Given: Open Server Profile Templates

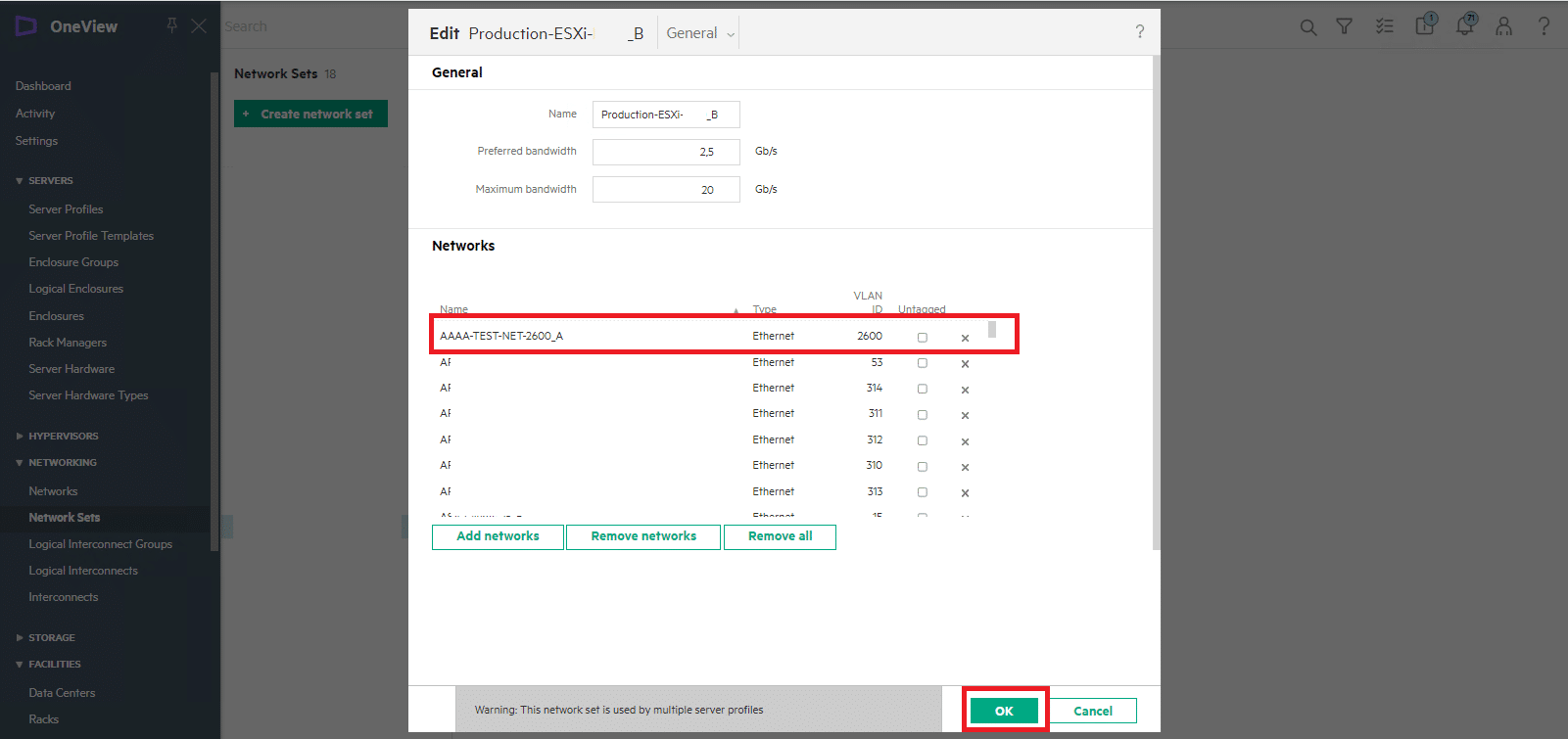Looking at the screenshot, I should [x=91, y=236].
